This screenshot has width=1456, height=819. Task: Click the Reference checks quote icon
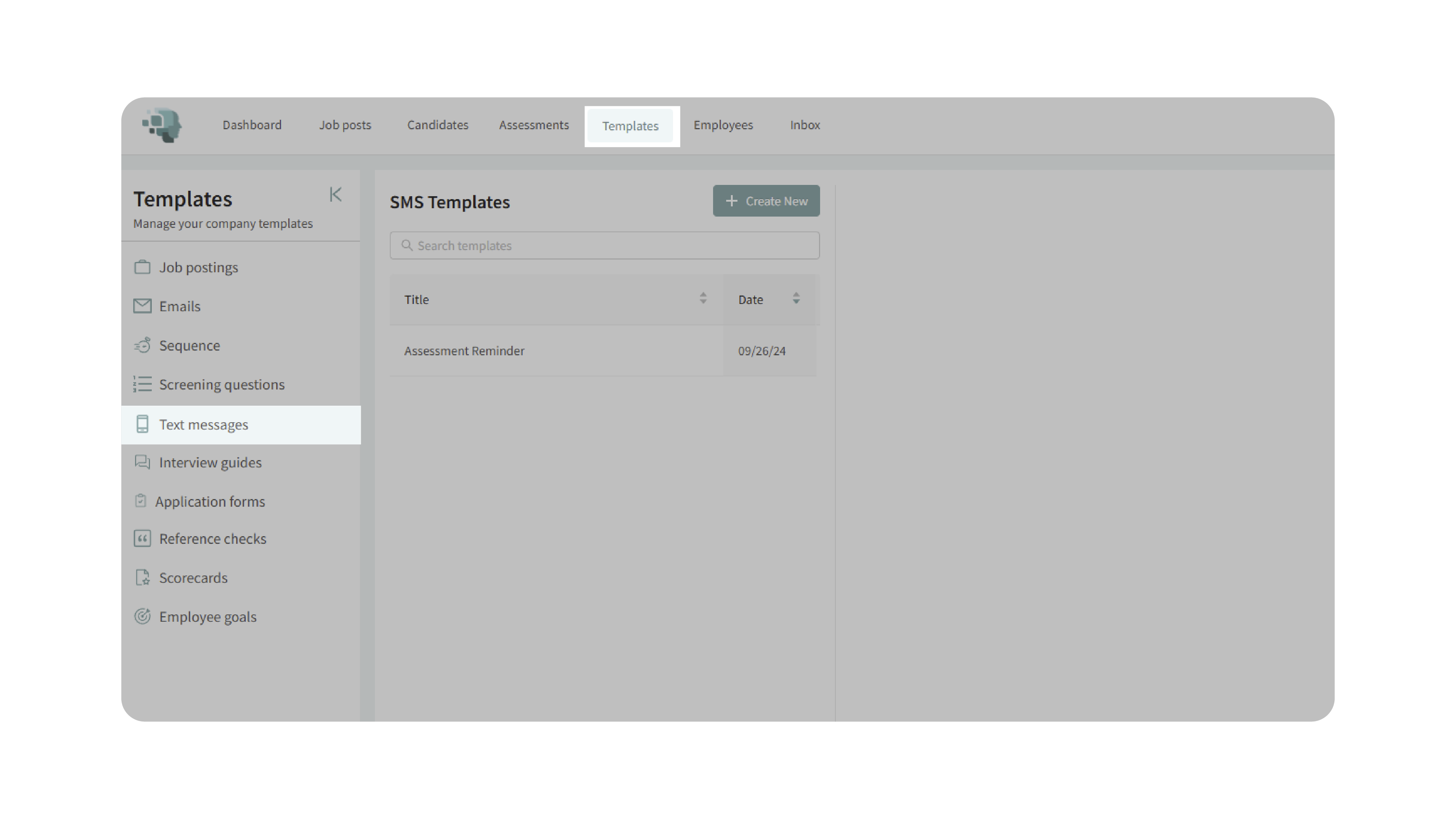point(142,538)
